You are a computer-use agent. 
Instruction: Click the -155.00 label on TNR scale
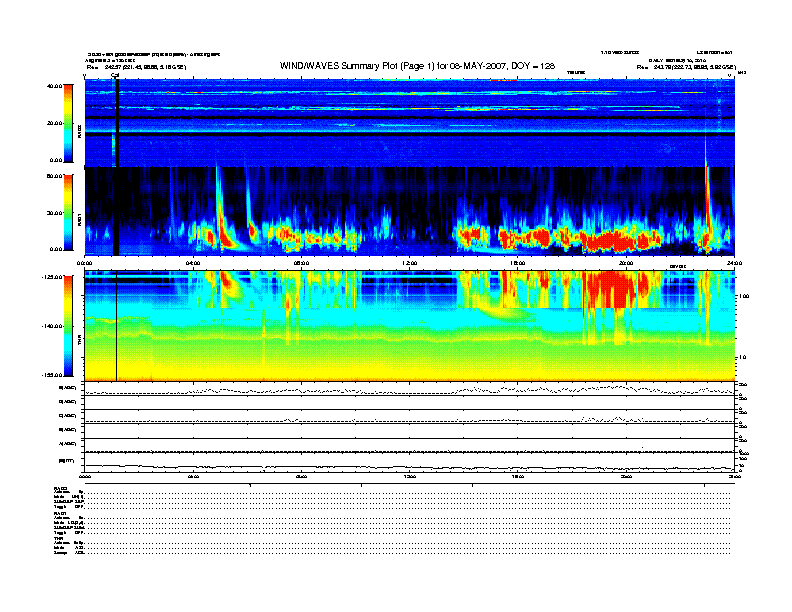click(52, 375)
